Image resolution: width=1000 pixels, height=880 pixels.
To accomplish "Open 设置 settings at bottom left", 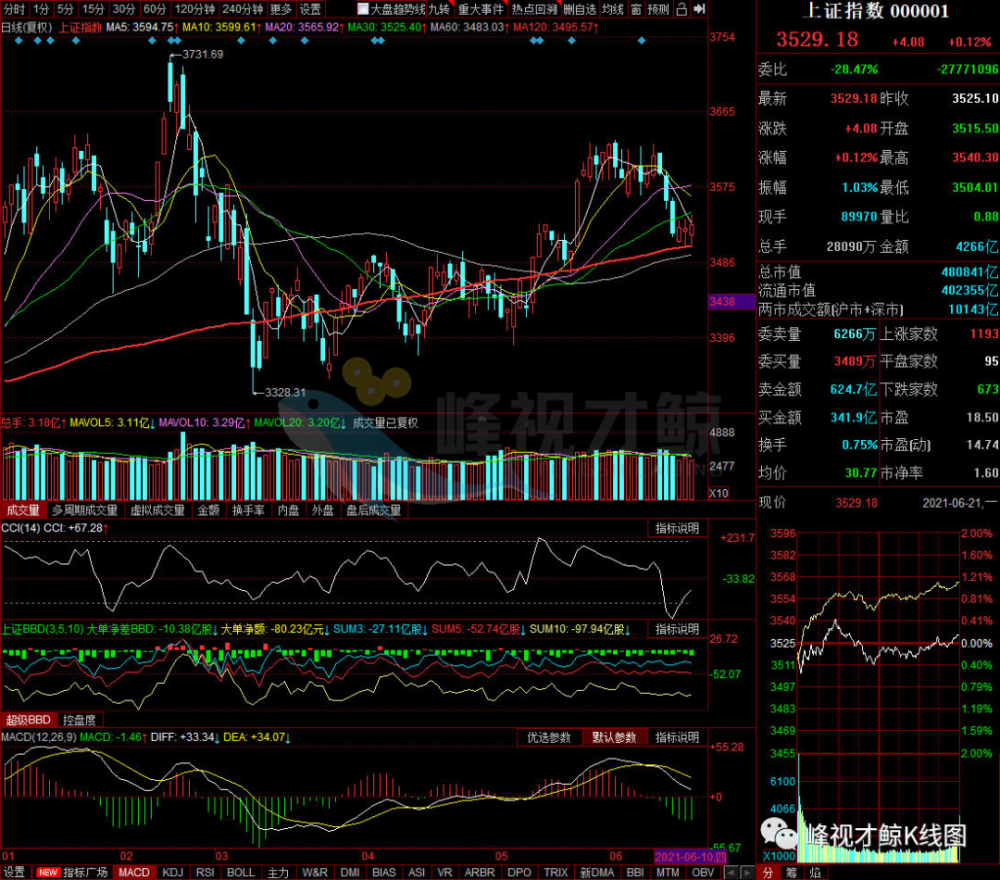I will 14,872.
